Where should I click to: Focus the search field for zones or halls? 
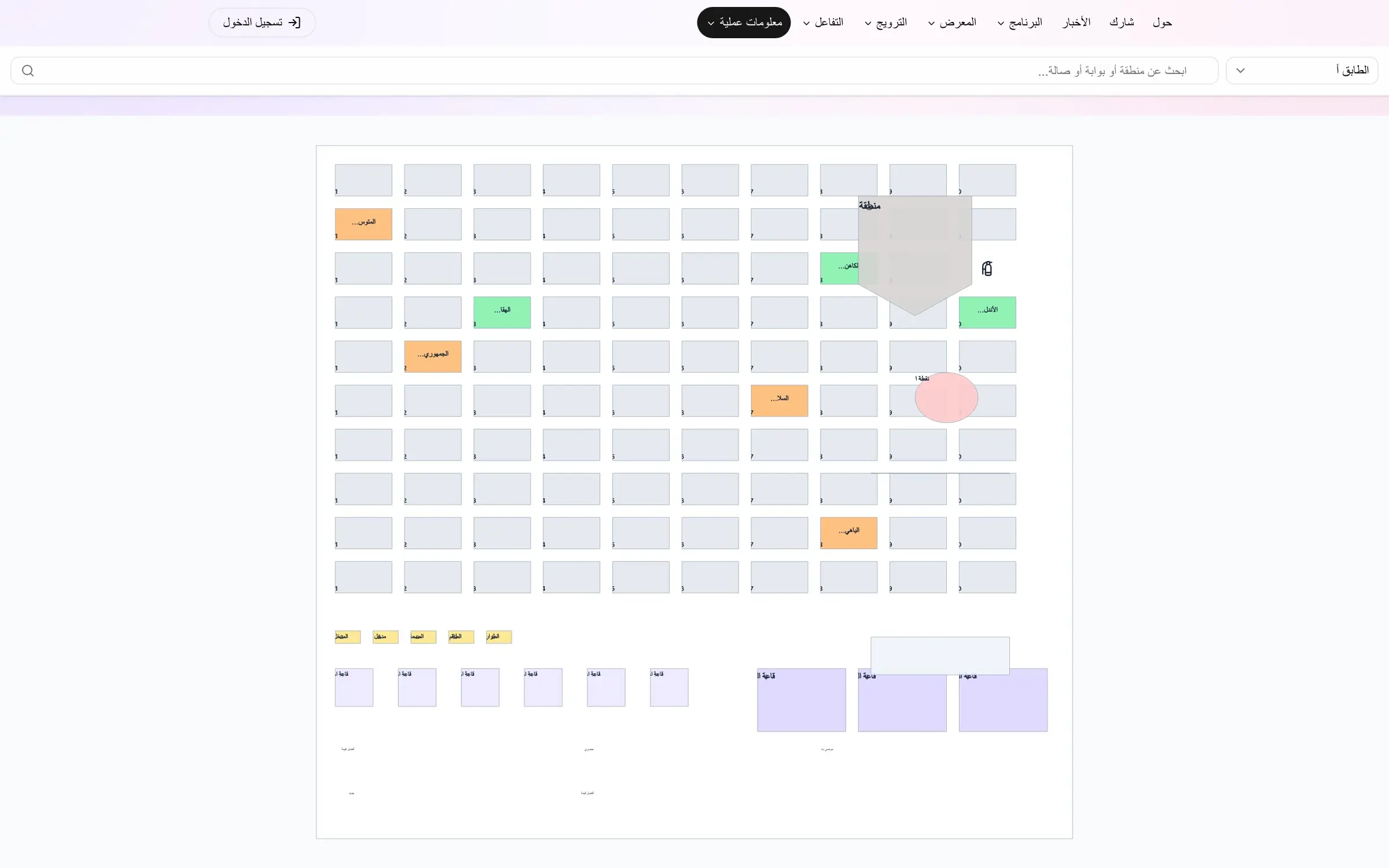615,71
